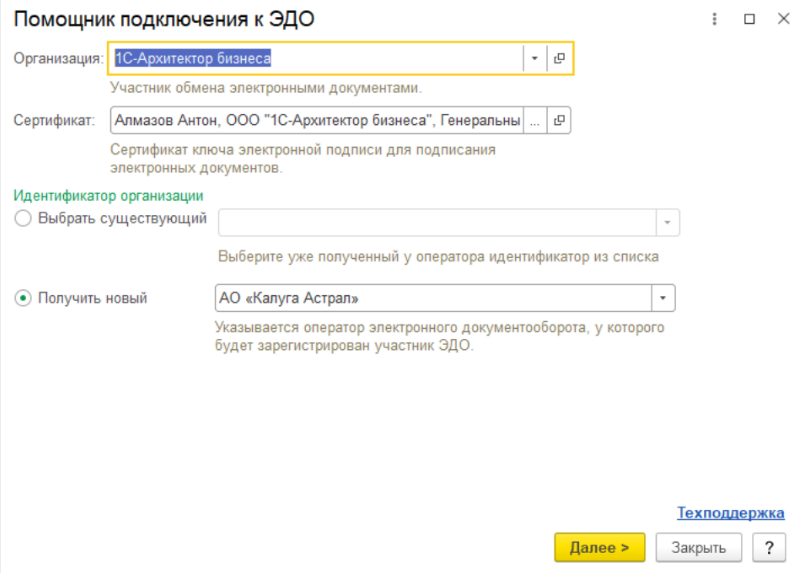Select the Выбрать существующий radio button
The width and height of the screenshot is (802, 573).
(23, 218)
